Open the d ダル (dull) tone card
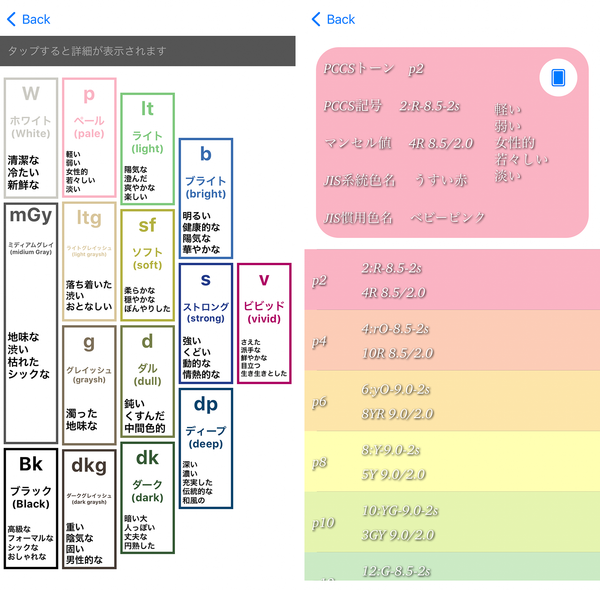This screenshot has width=600, height=590. click(148, 381)
